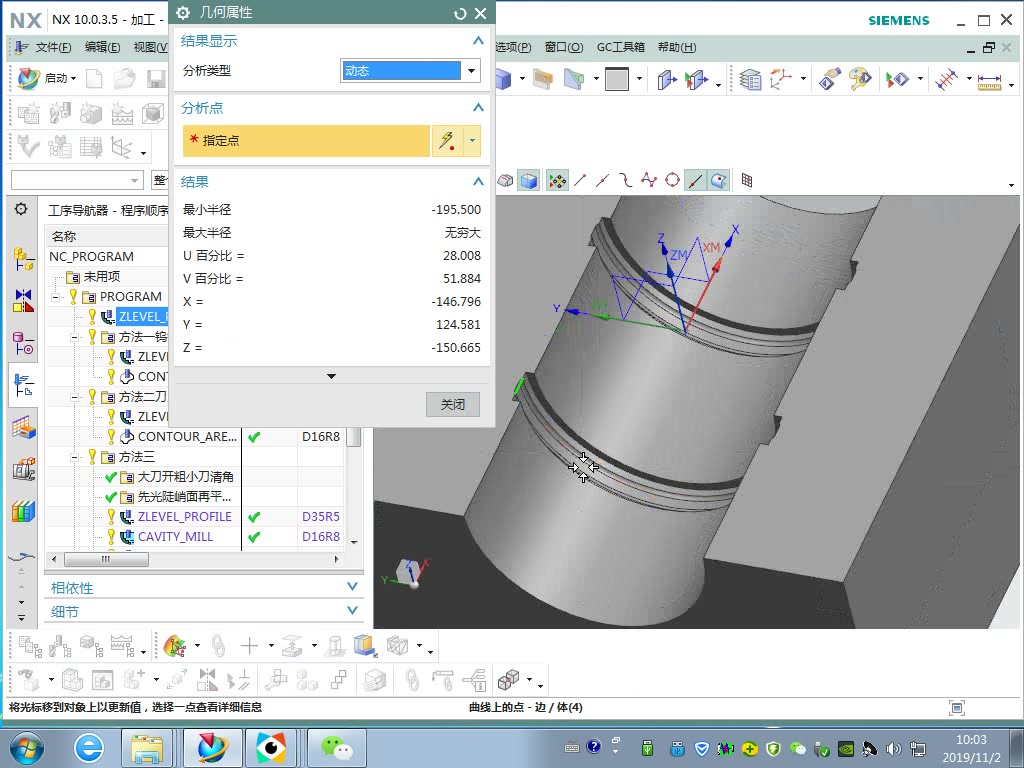Click the arc center snap point icon
Viewport: 1024px width, 768px height.
pyautogui.click(x=672, y=181)
